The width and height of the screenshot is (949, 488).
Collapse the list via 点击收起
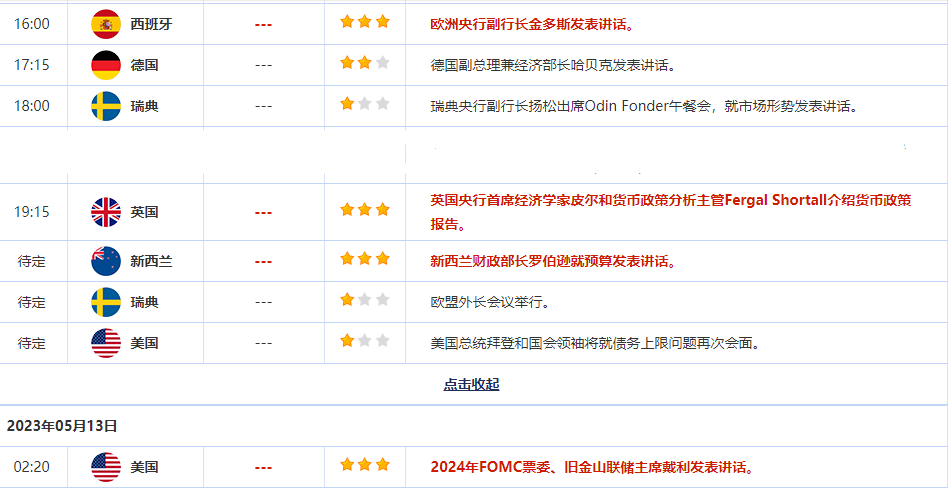click(x=471, y=384)
